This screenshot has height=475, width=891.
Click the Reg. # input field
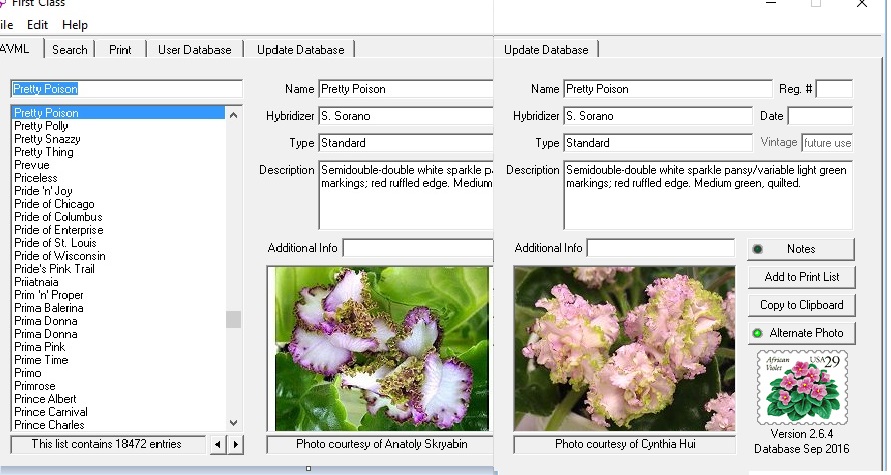(834, 89)
